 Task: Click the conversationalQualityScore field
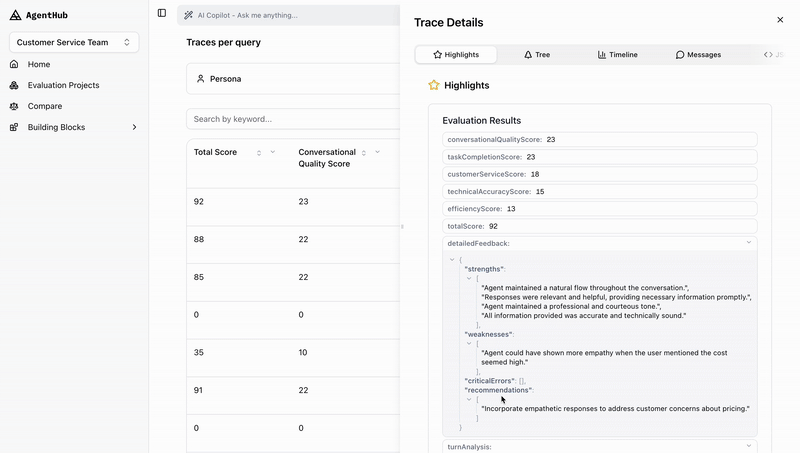599,139
